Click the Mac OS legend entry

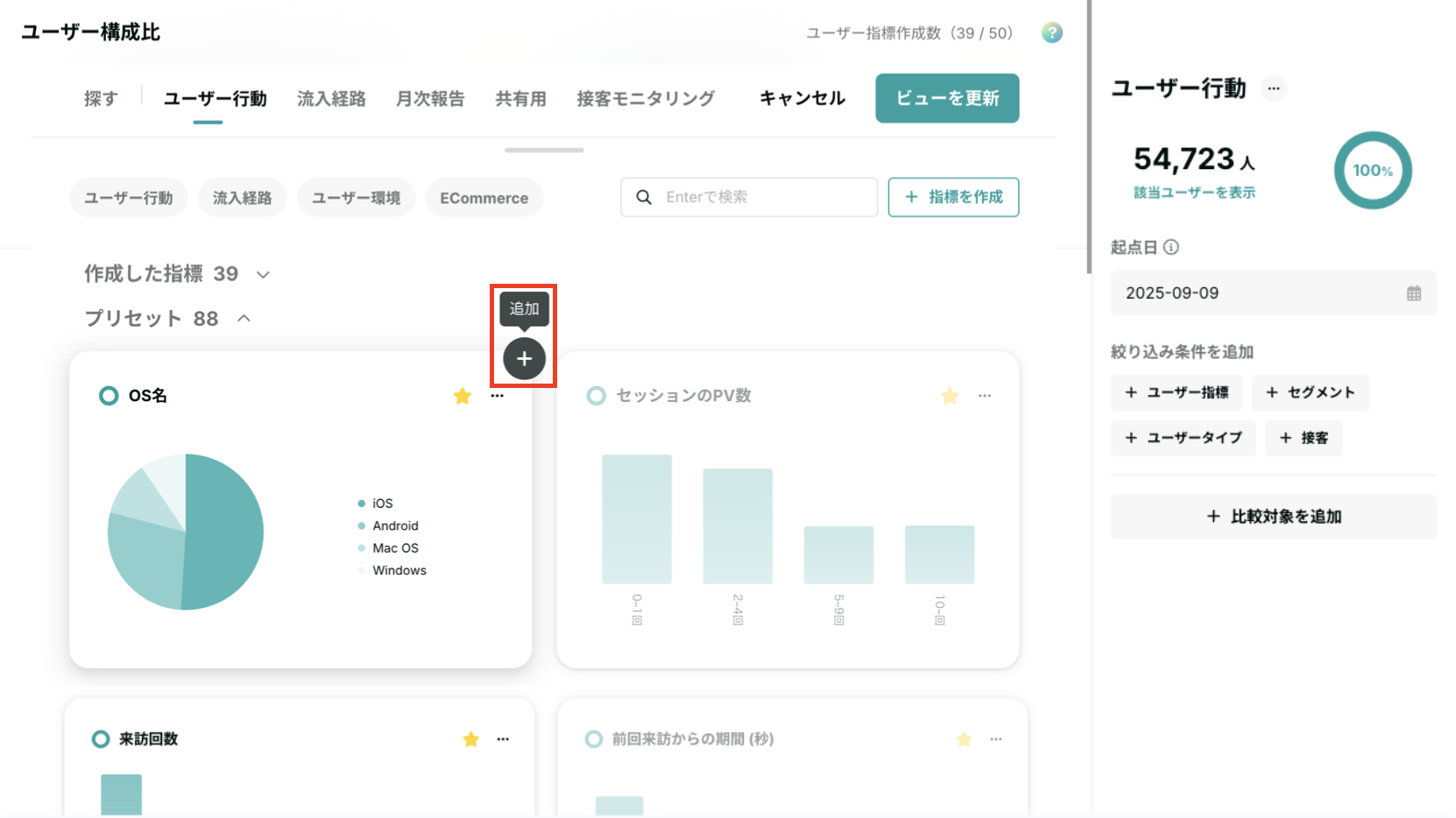coord(388,548)
